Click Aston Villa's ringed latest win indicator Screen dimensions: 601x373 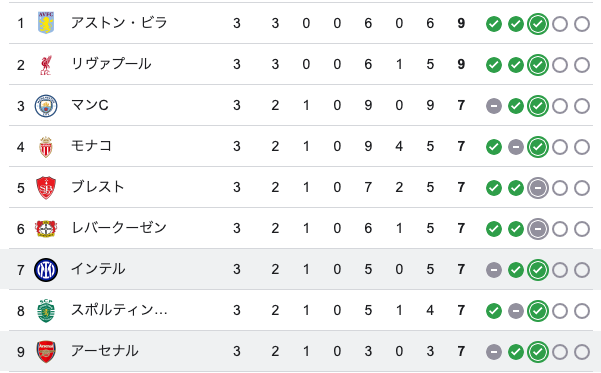pos(538,24)
